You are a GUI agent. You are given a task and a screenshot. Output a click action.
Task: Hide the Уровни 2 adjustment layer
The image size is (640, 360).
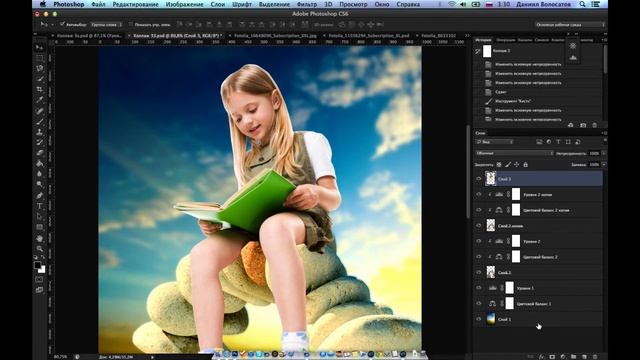click(x=479, y=241)
